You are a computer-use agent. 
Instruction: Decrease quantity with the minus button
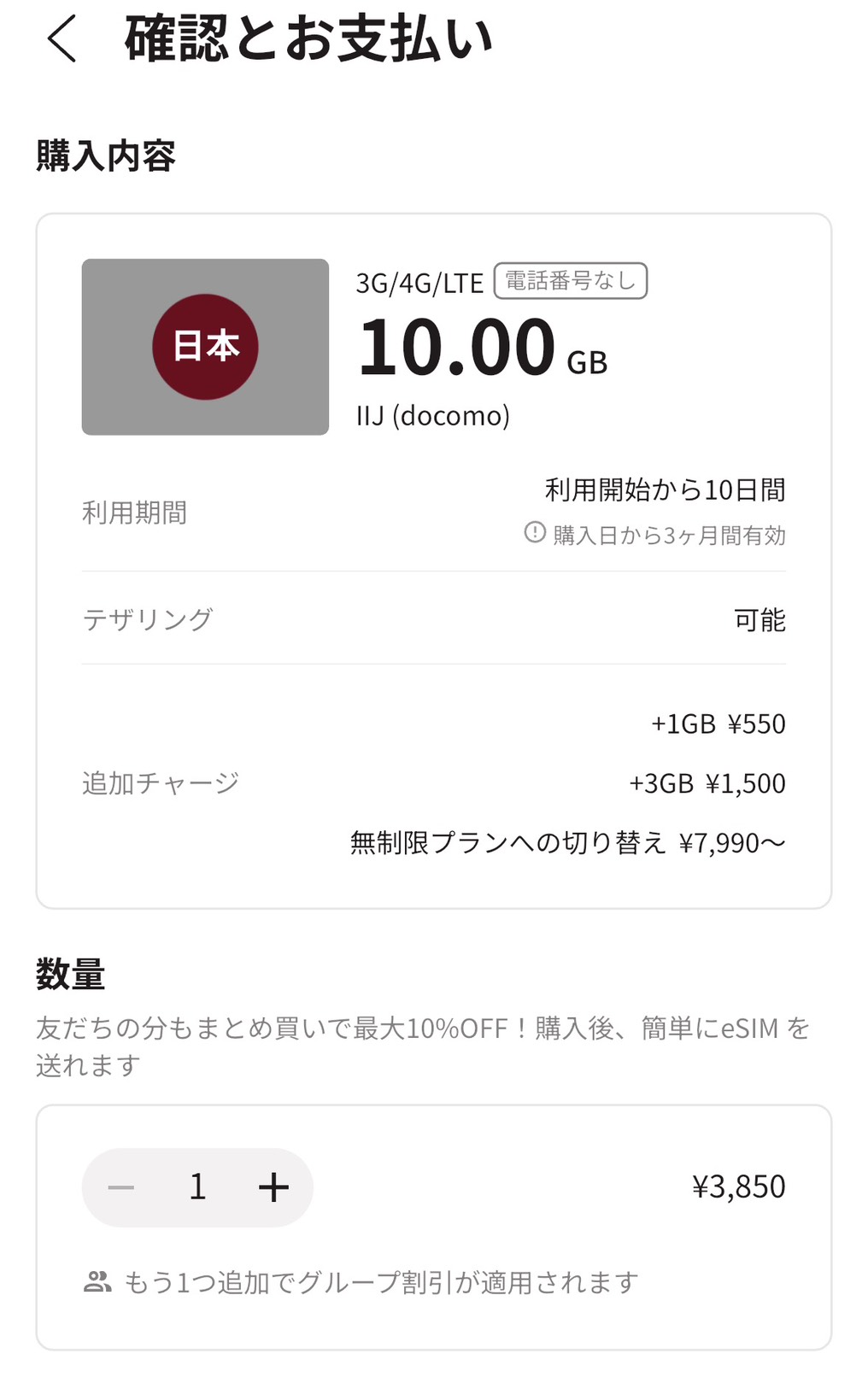tap(121, 1187)
